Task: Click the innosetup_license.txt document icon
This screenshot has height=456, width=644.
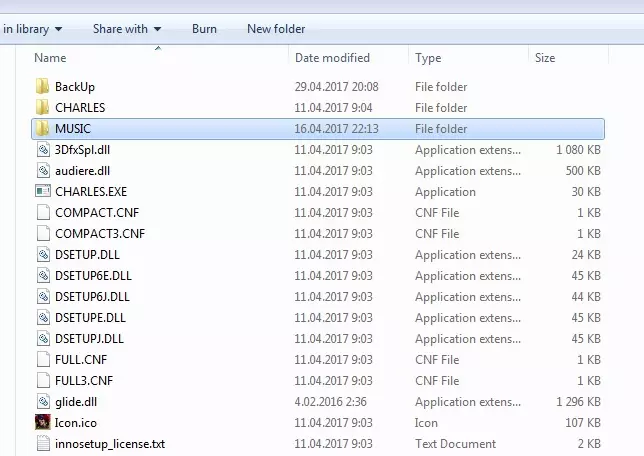Action: 42,443
